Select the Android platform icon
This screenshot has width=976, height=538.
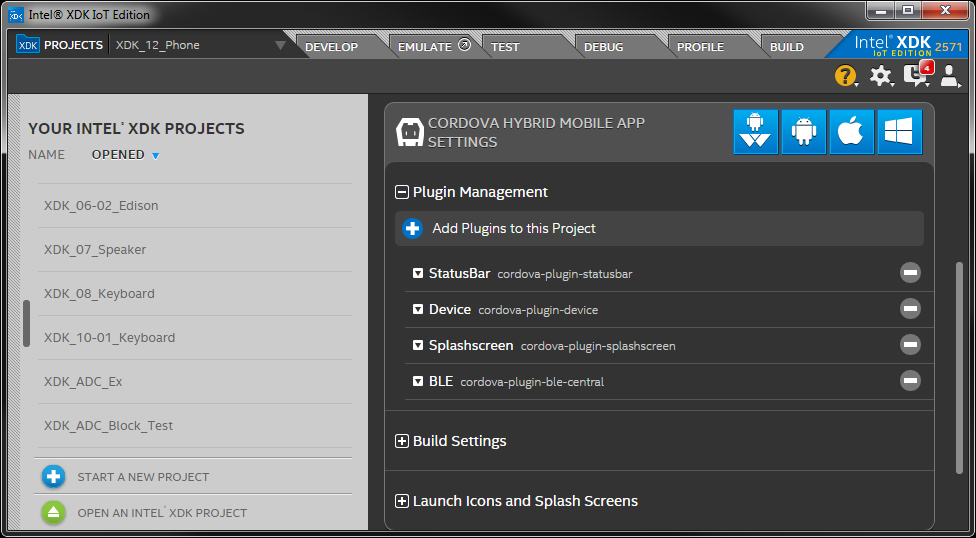coord(804,132)
